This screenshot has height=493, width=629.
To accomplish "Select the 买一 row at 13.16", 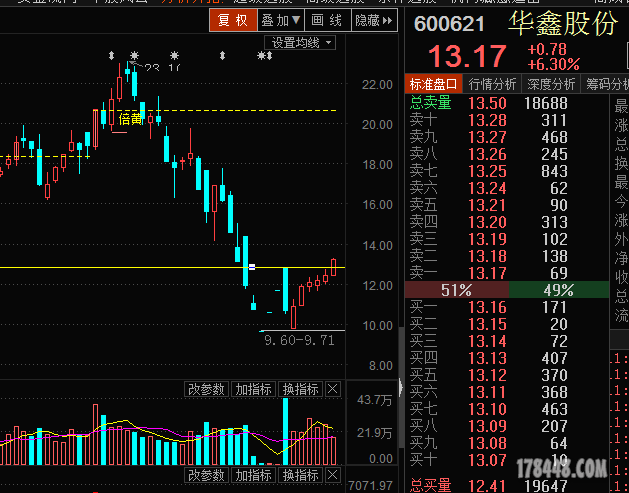I will click(x=507, y=307).
